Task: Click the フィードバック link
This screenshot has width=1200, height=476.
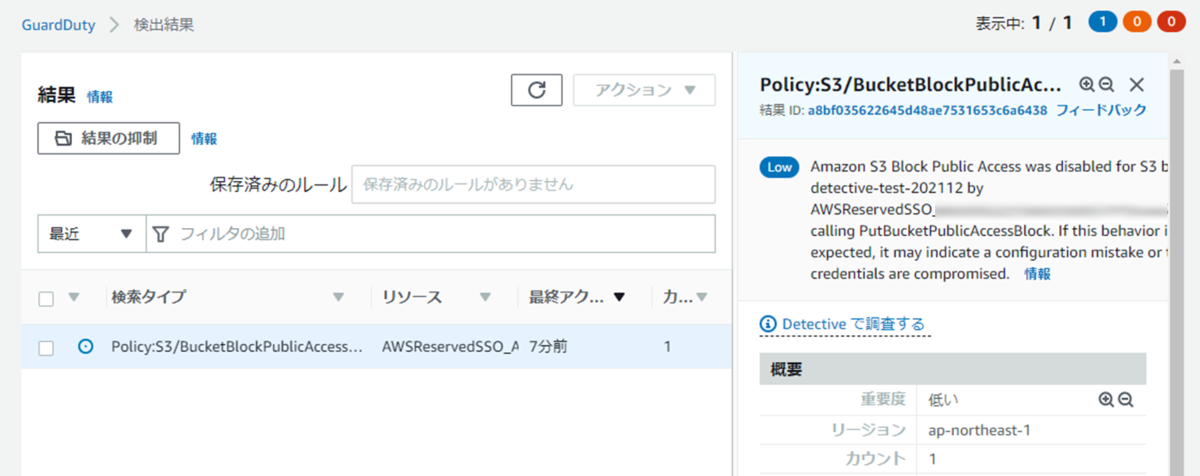Action: [x=1101, y=110]
